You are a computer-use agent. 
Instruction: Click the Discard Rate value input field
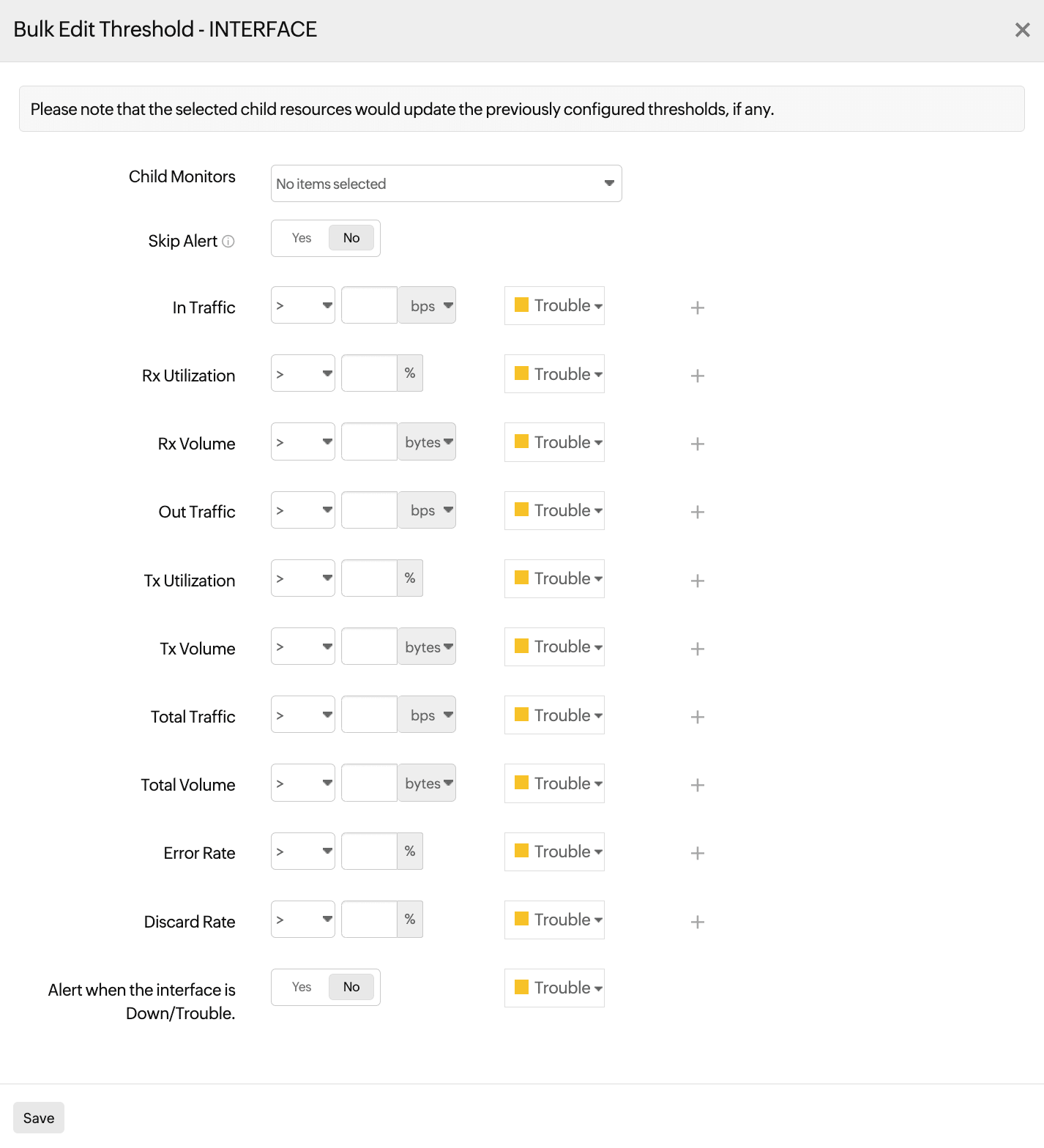click(369, 920)
